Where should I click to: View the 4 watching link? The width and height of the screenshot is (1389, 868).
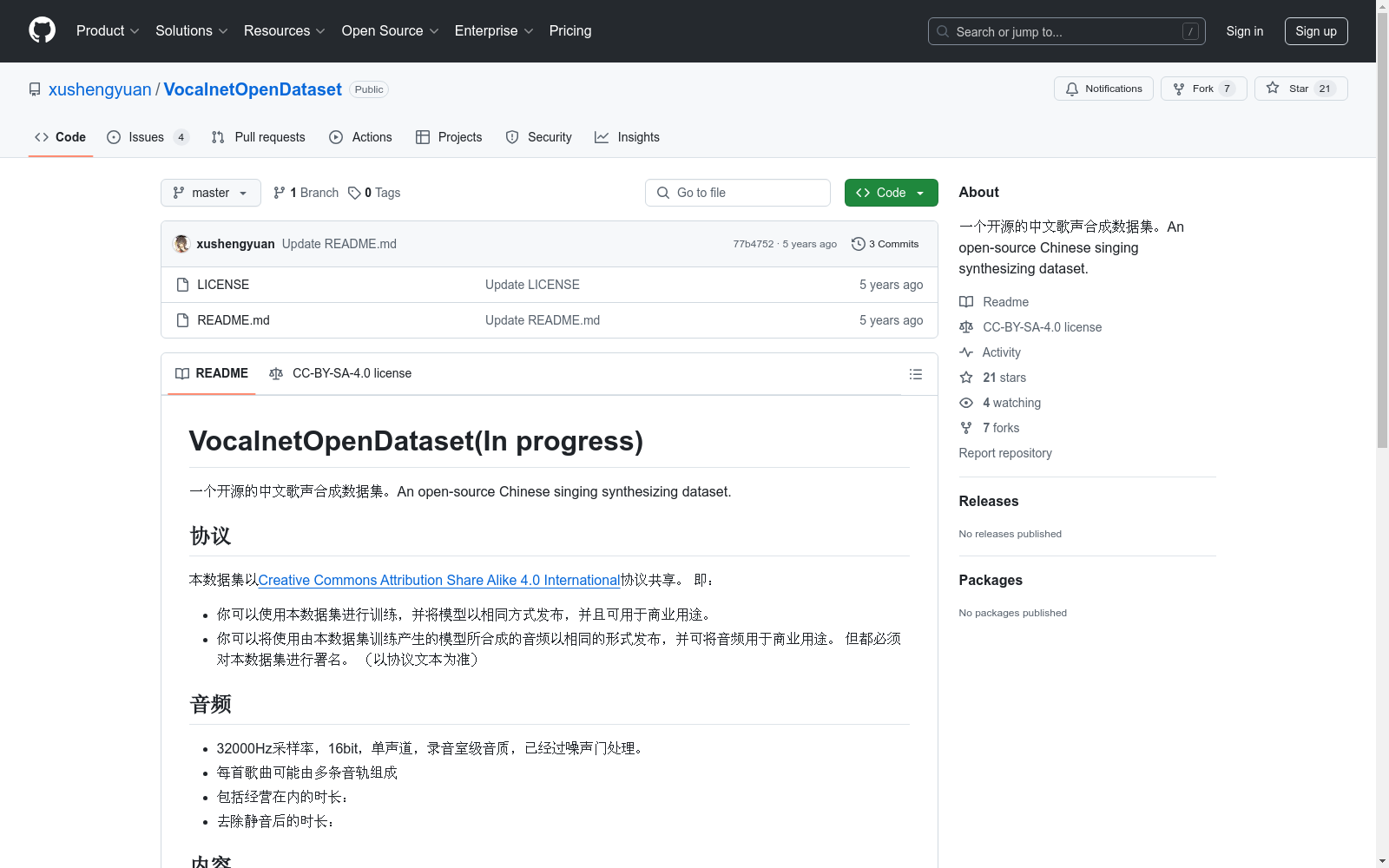coord(1000,403)
